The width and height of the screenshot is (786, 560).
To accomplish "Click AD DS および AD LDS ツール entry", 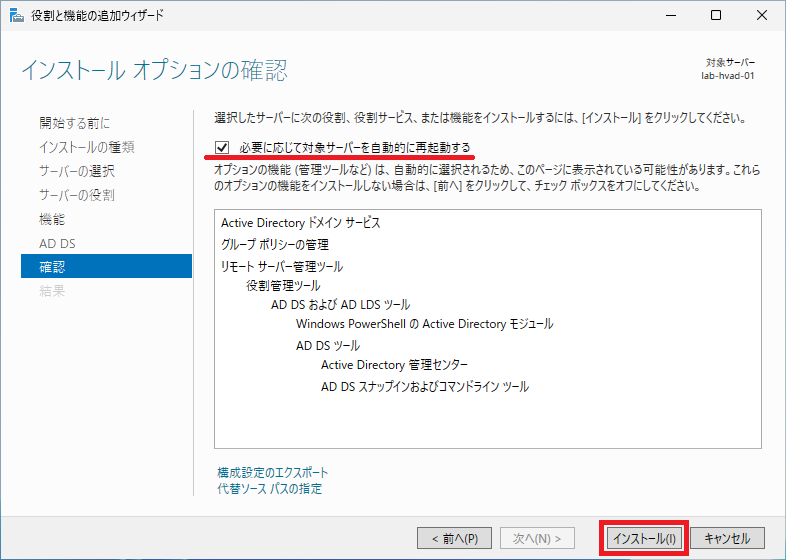I will tap(340, 305).
